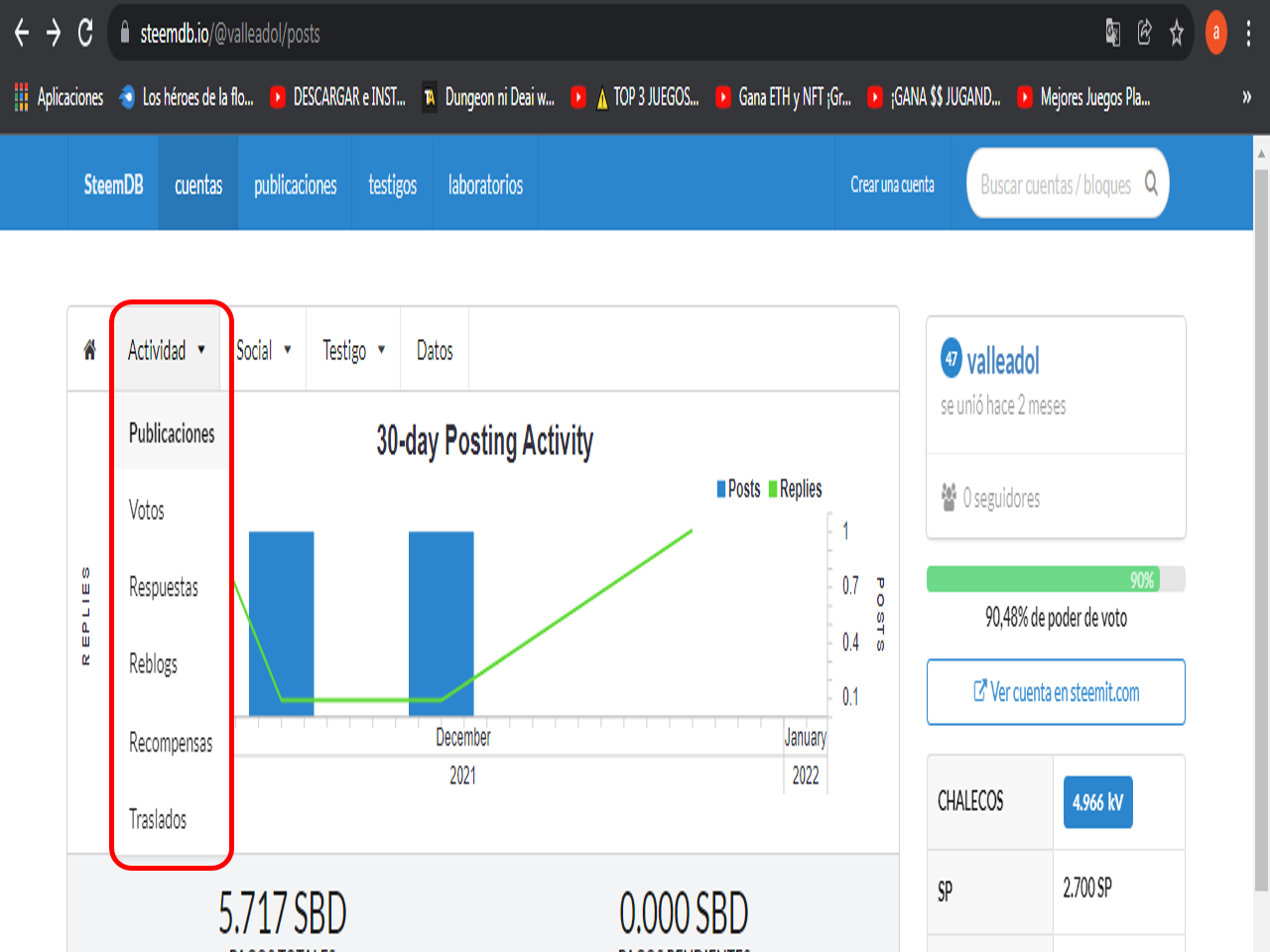The image size is (1270, 952).
Task: Go forward with the browser forward arrow
Action: click(x=54, y=34)
